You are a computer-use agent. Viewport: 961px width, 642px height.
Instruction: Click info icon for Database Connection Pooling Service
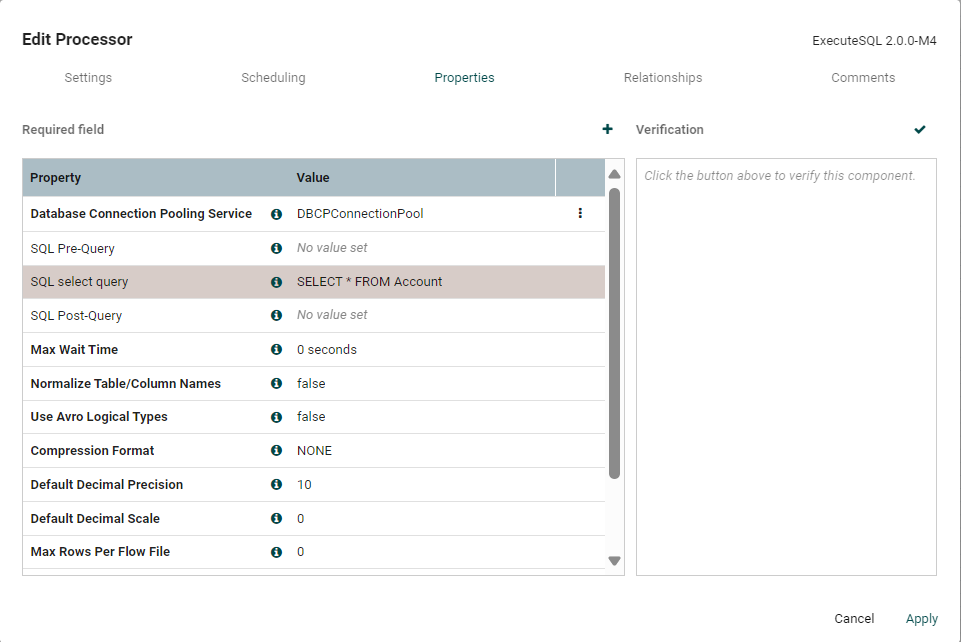(x=277, y=214)
